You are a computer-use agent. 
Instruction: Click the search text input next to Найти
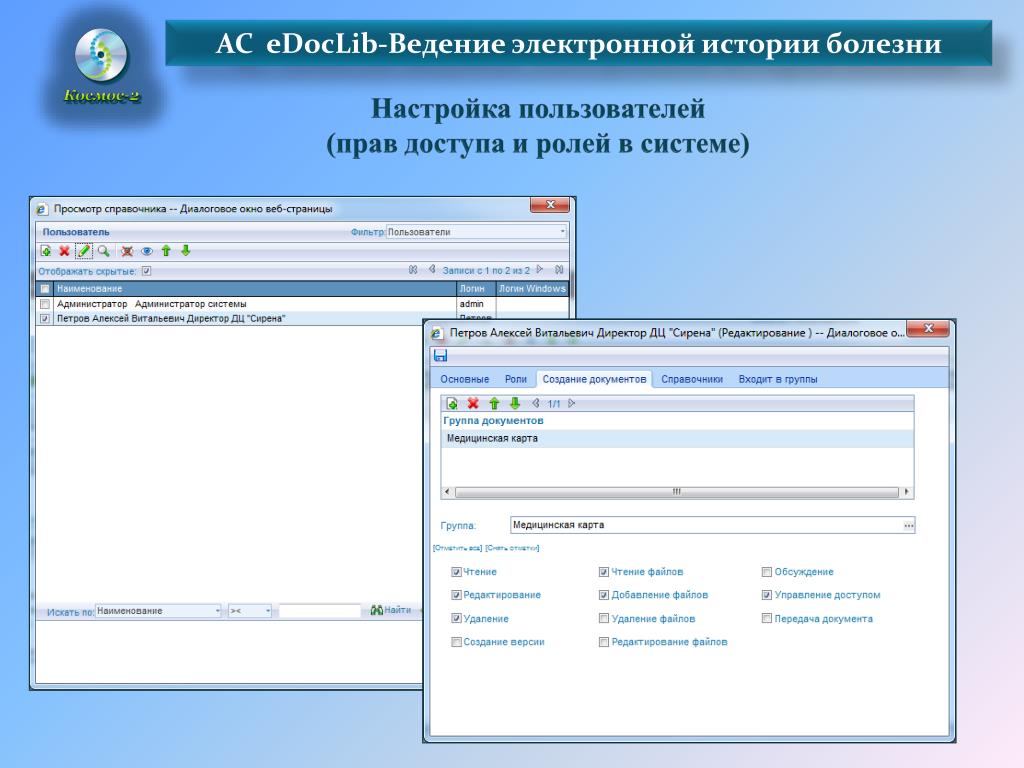pos(319,611)
